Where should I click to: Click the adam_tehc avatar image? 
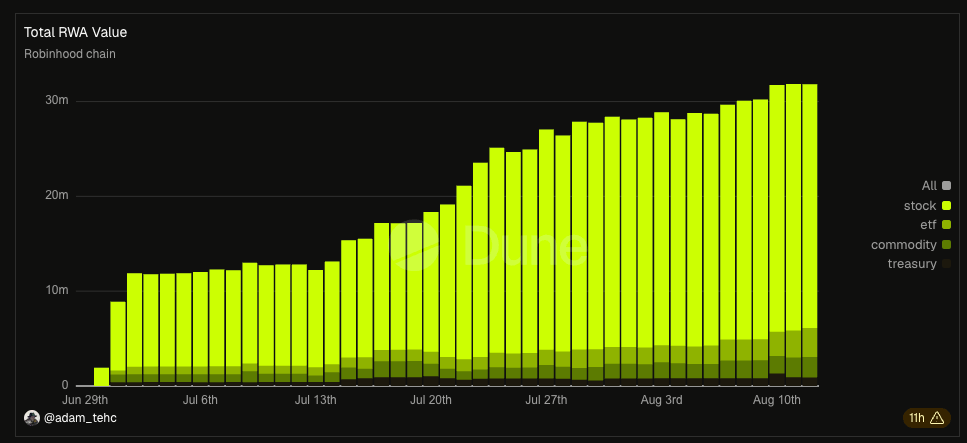point(32,418)
